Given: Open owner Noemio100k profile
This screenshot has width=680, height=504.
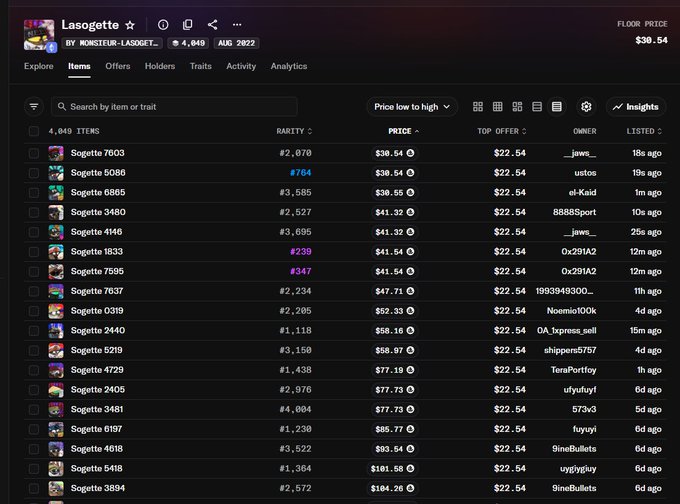Looking at the screenshot, I should pyautogui.click(x=571, y=311).
